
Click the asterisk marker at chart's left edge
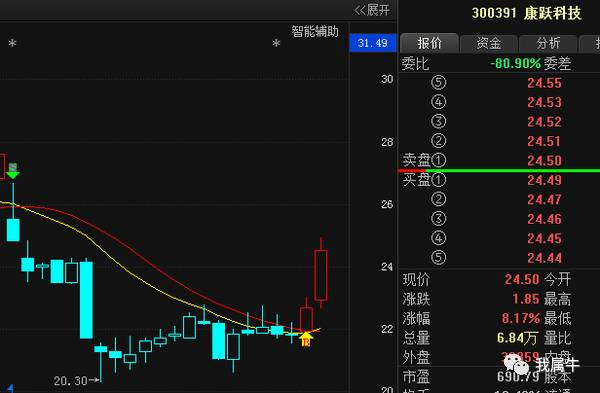coord(12,43)
